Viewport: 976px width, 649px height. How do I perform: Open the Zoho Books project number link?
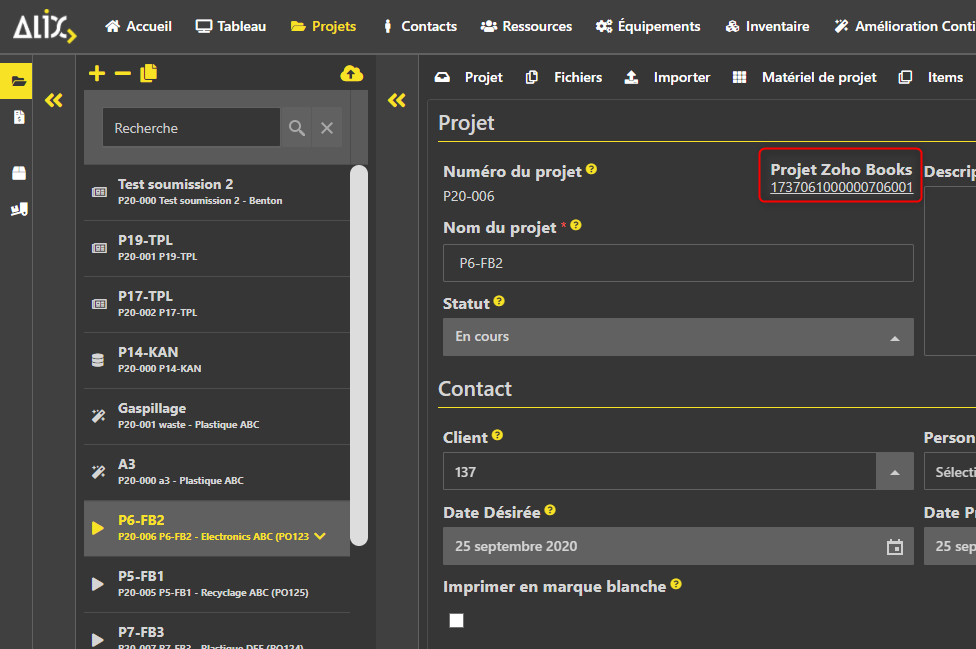coord(842,187)
